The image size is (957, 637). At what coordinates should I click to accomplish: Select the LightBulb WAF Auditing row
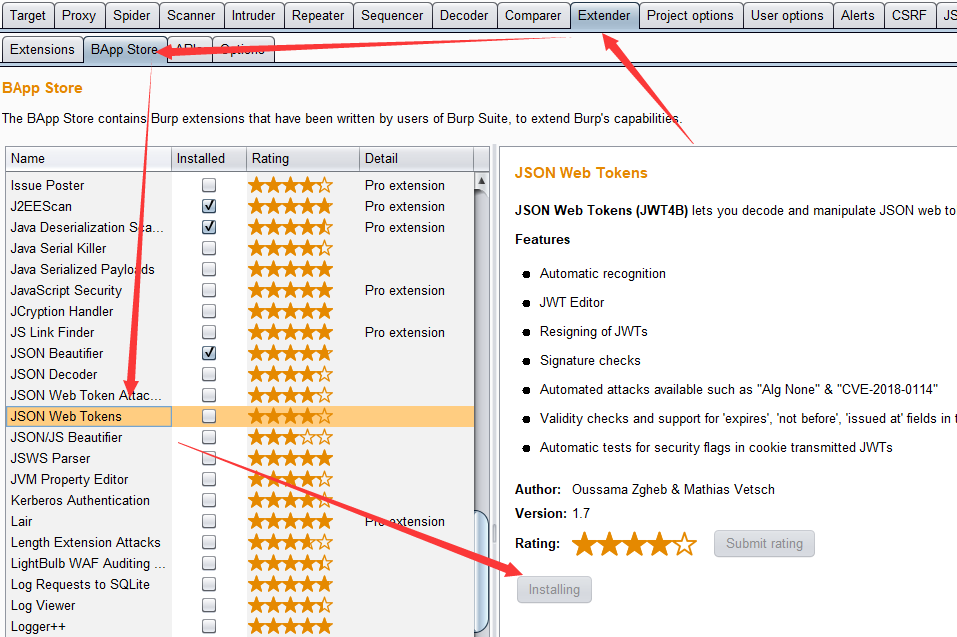(240, 563)
